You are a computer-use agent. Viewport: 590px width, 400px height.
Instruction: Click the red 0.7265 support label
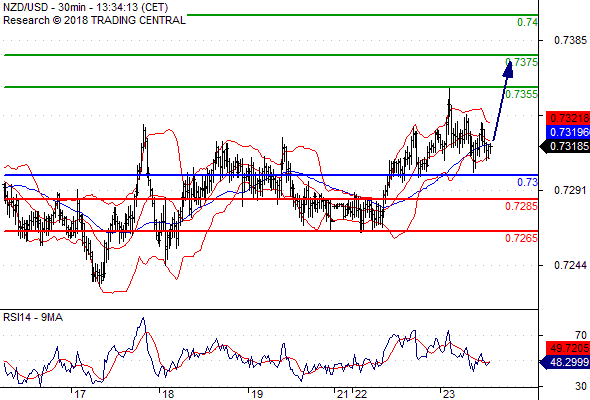pos(521,238)
